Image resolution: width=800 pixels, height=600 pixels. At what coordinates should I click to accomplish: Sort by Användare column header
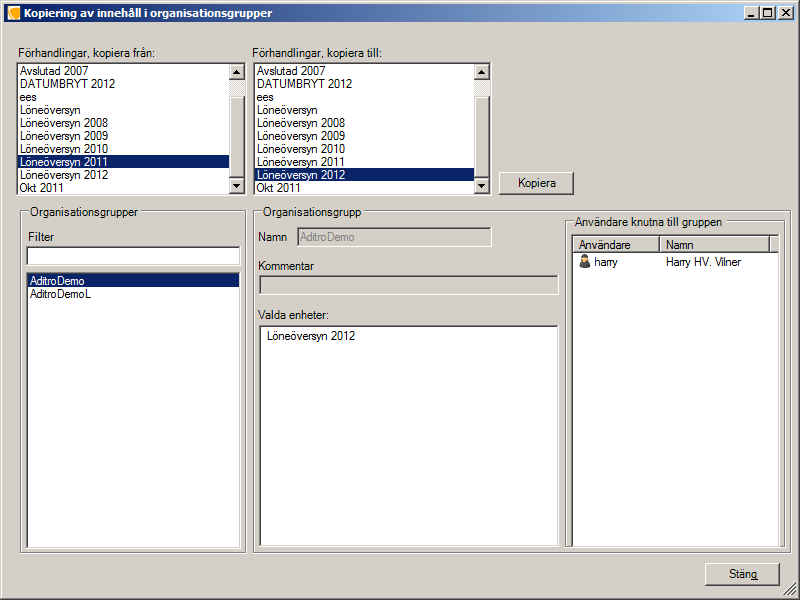tap(616, 245)
